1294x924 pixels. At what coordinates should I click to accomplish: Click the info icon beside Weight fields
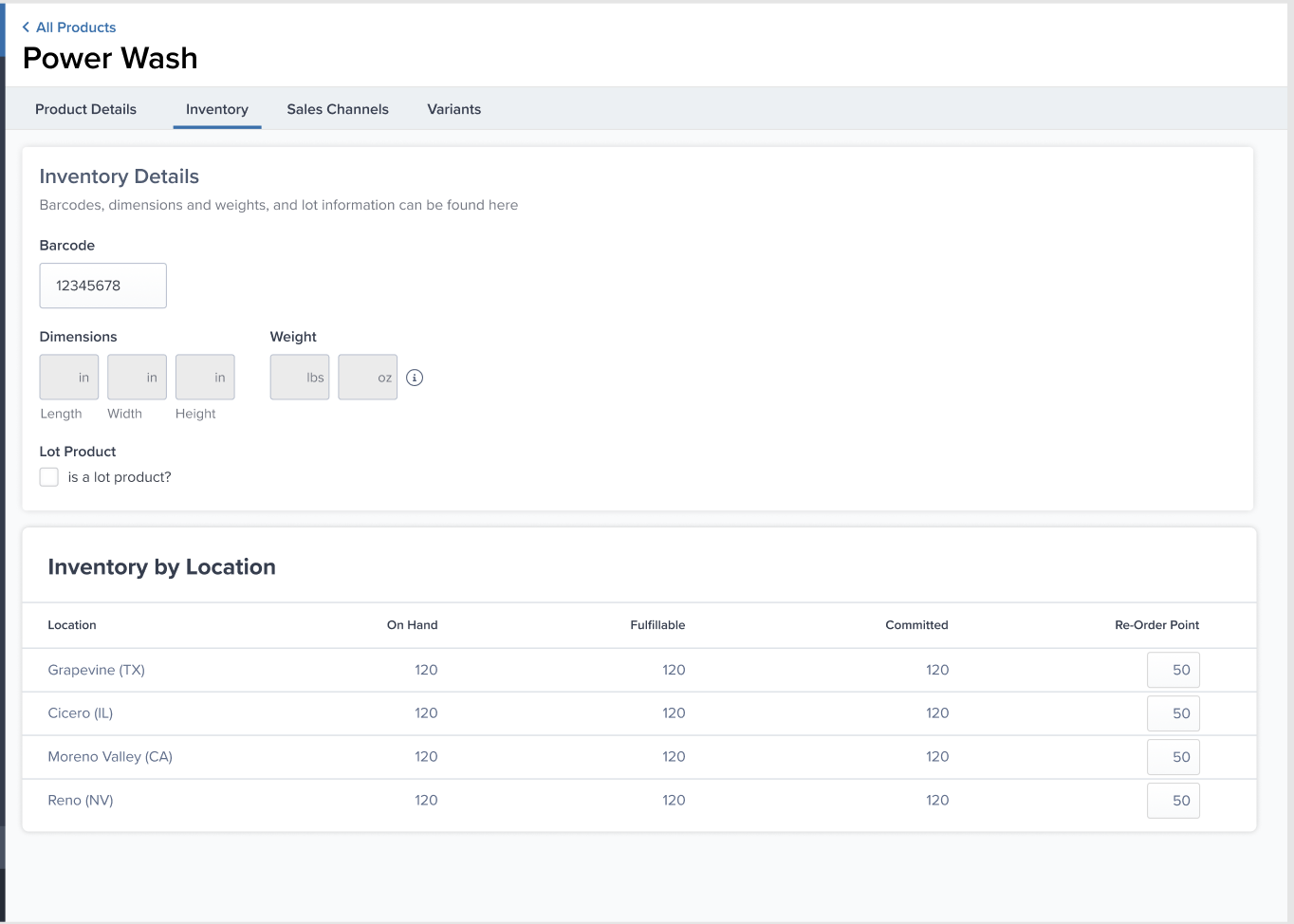[x=414, y=377]
